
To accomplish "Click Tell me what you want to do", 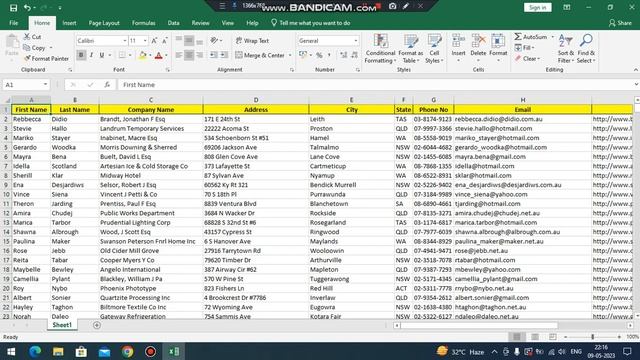I will (x=311, y=23).
